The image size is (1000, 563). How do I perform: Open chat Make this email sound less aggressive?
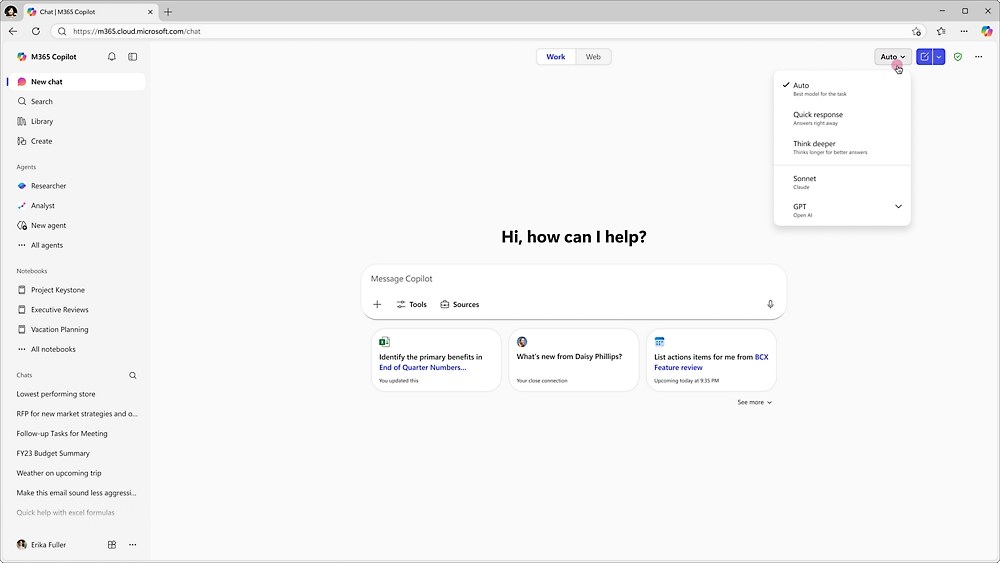pos(77,493)
